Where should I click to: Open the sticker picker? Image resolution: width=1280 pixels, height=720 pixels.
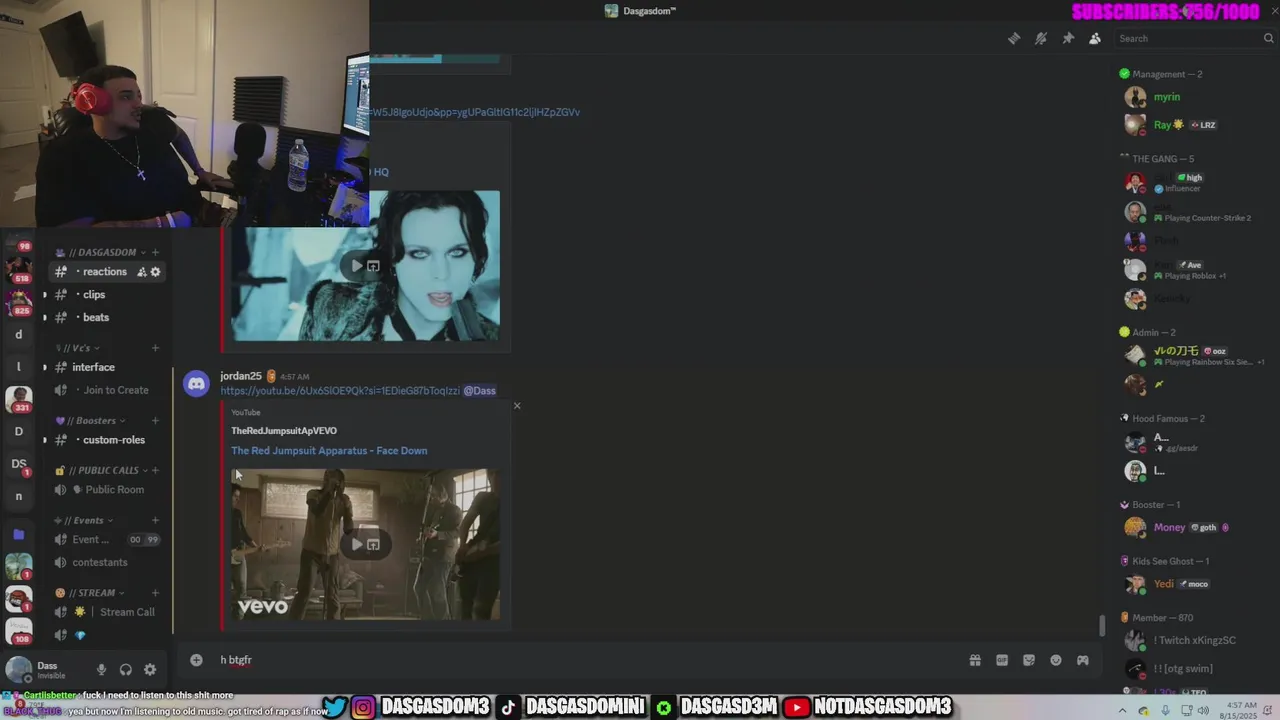[1029, 660]
